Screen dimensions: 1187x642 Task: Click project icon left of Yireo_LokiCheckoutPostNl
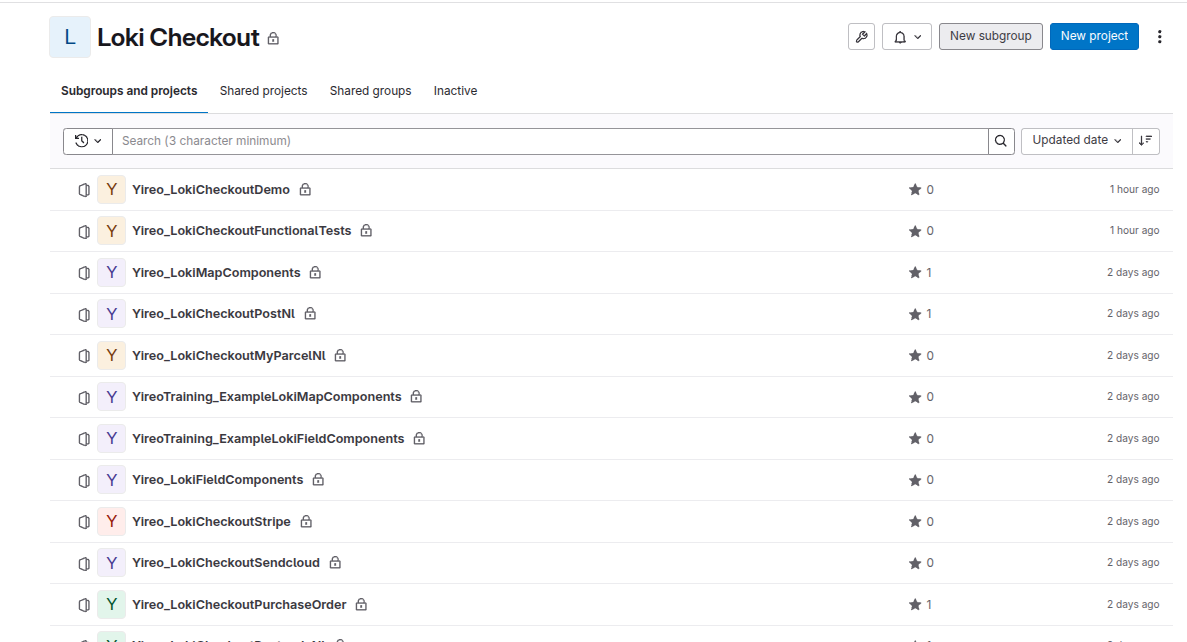(85, 314)
